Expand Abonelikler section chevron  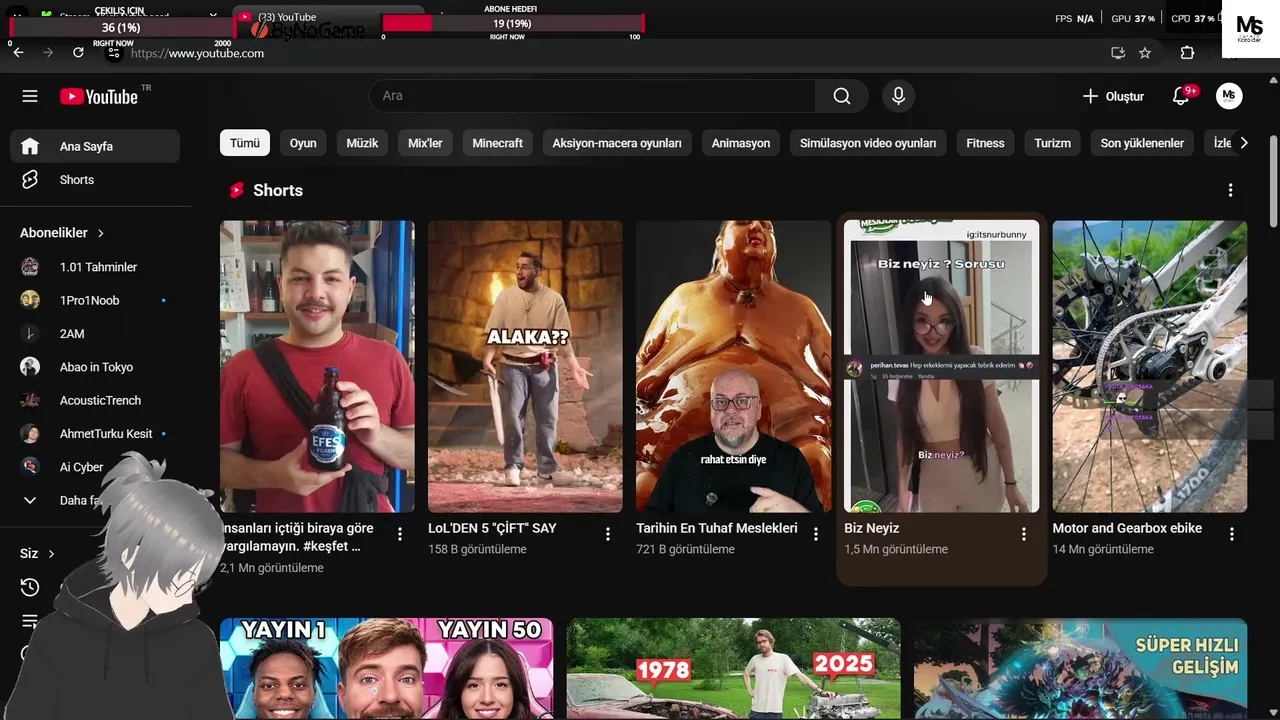click(100, 233)
